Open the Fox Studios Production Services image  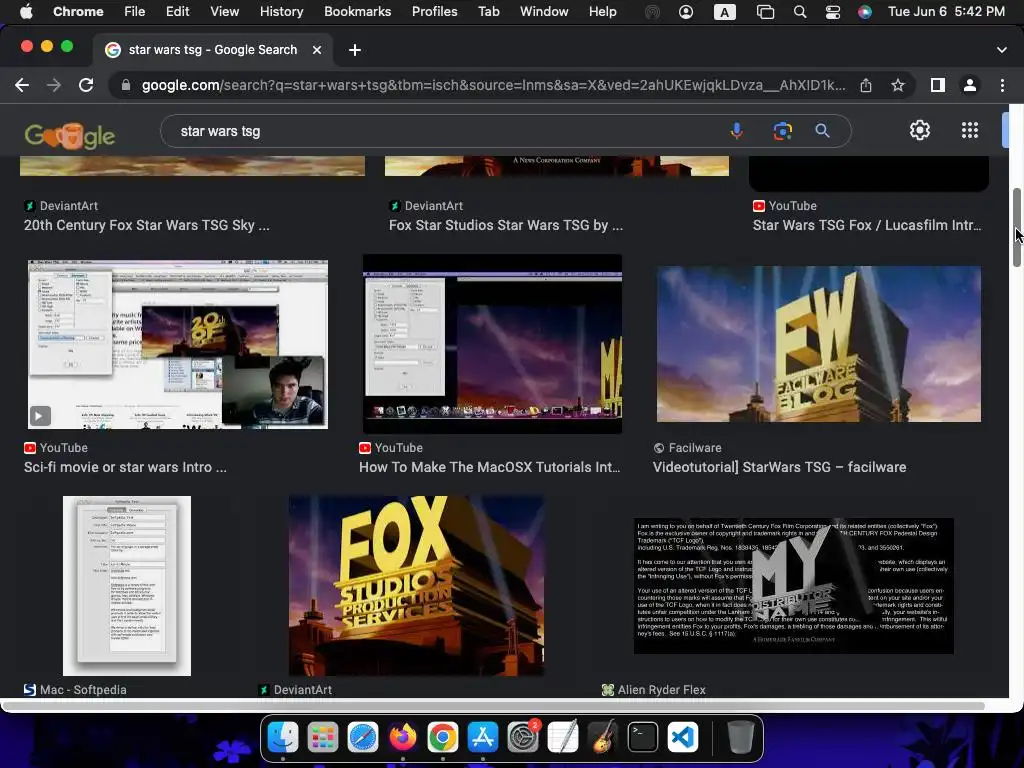coord(416,586)
